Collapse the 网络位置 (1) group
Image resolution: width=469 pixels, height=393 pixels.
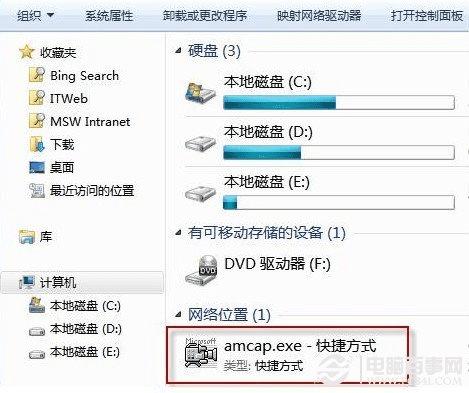click(179, 314)
